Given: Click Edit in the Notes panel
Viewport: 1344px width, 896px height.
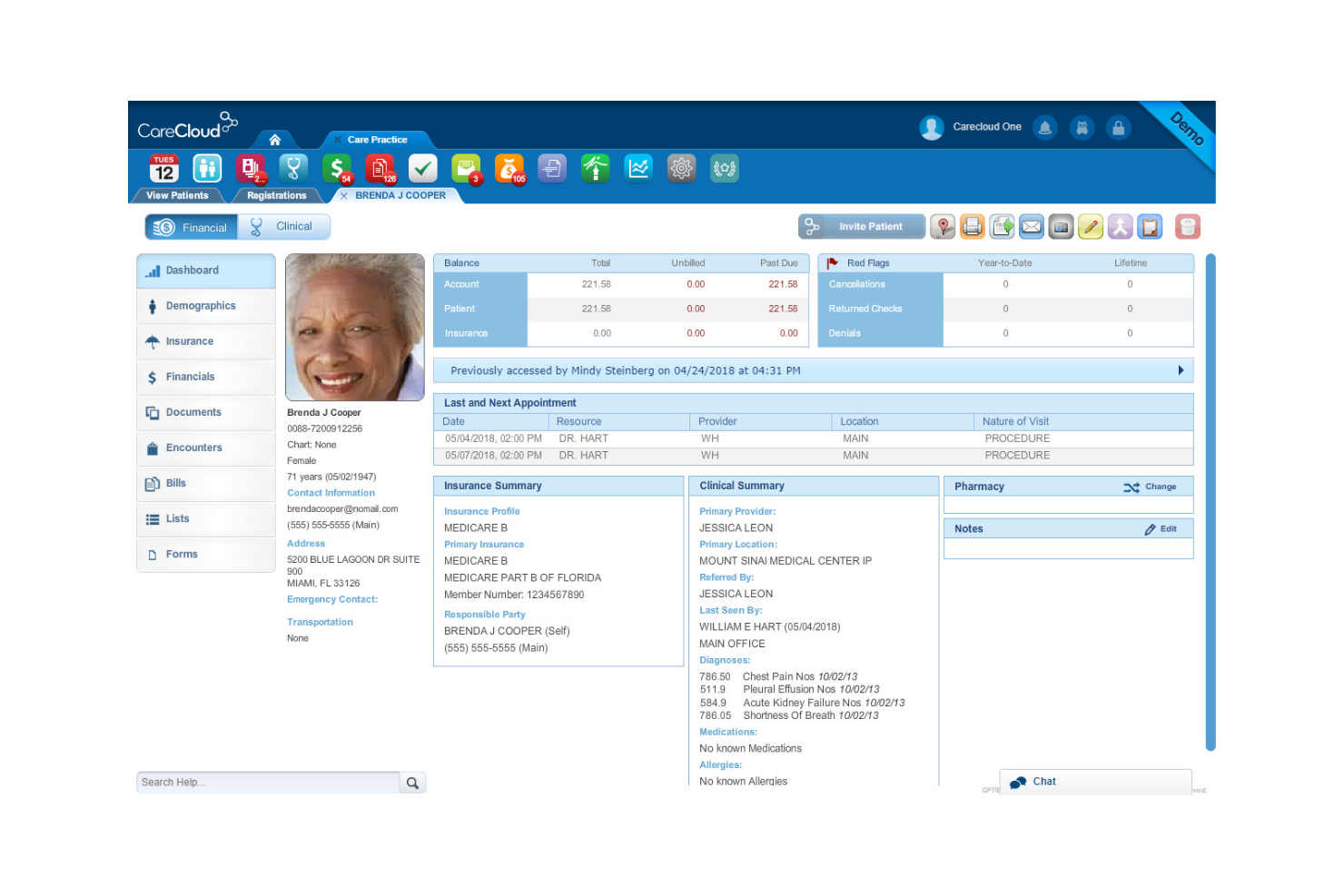Looking at the screenshot, I should tap(1161, 529).
